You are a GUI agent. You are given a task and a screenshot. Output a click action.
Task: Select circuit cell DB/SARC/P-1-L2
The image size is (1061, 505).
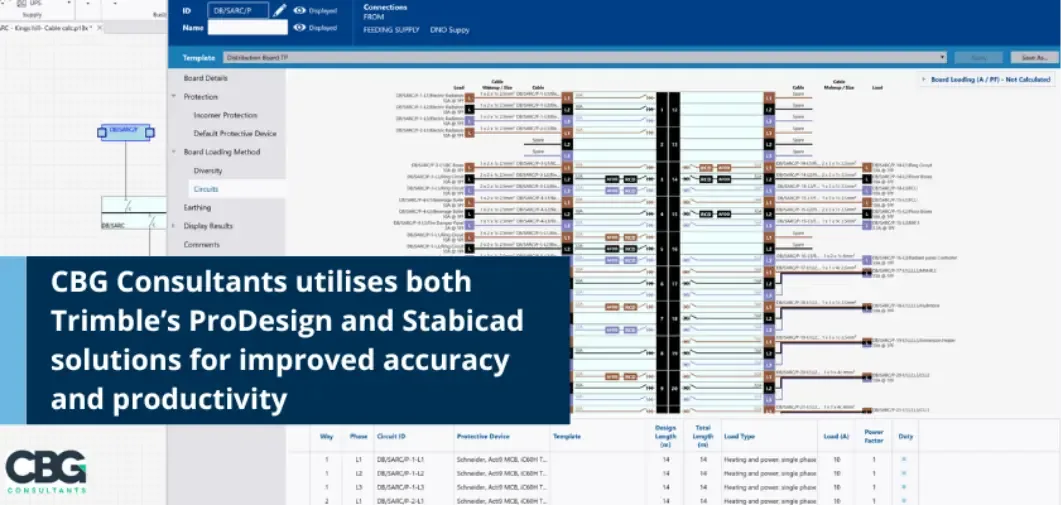pos(399,473)
